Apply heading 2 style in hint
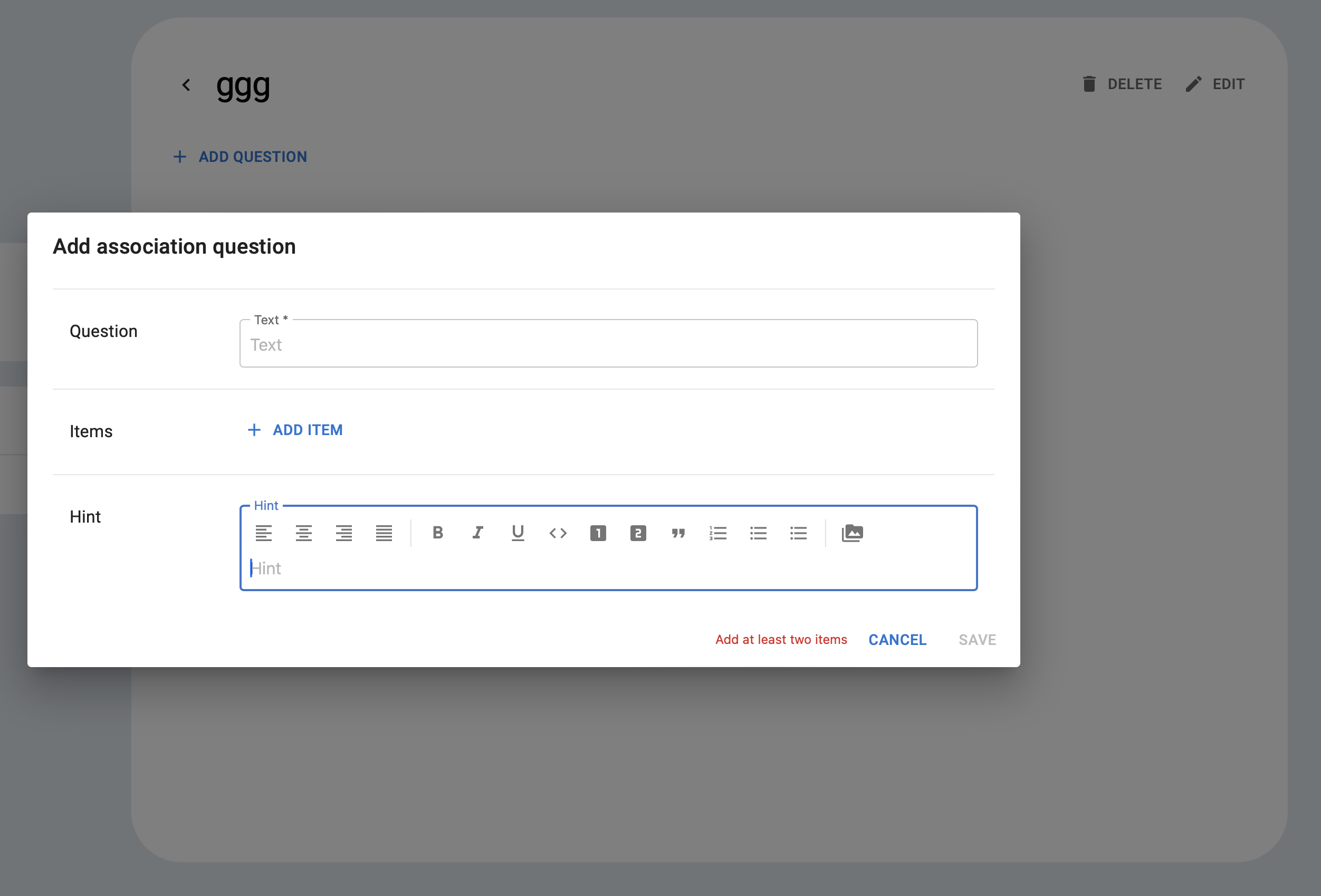 tap(638, 533)
